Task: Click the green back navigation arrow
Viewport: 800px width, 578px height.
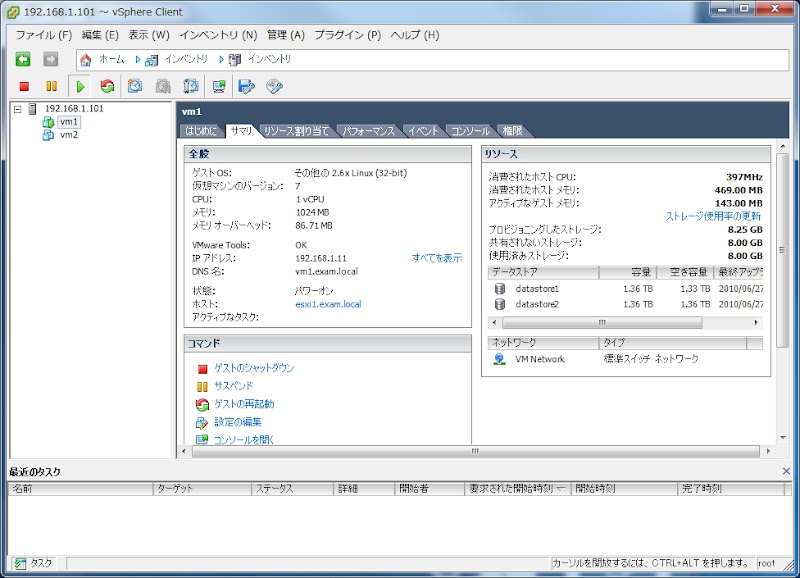Action: click(x=23, y=60)
